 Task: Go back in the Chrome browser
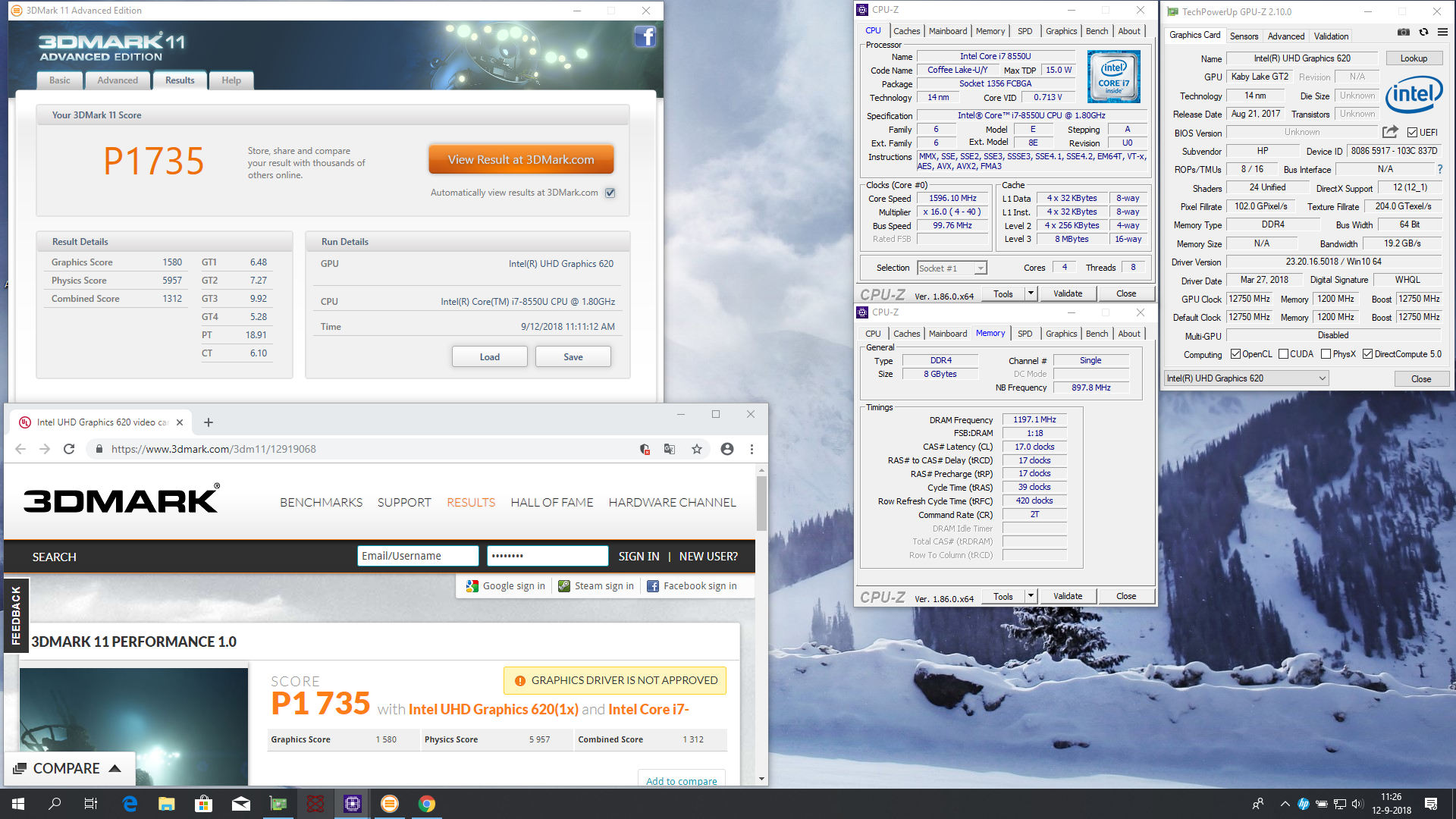20,449
